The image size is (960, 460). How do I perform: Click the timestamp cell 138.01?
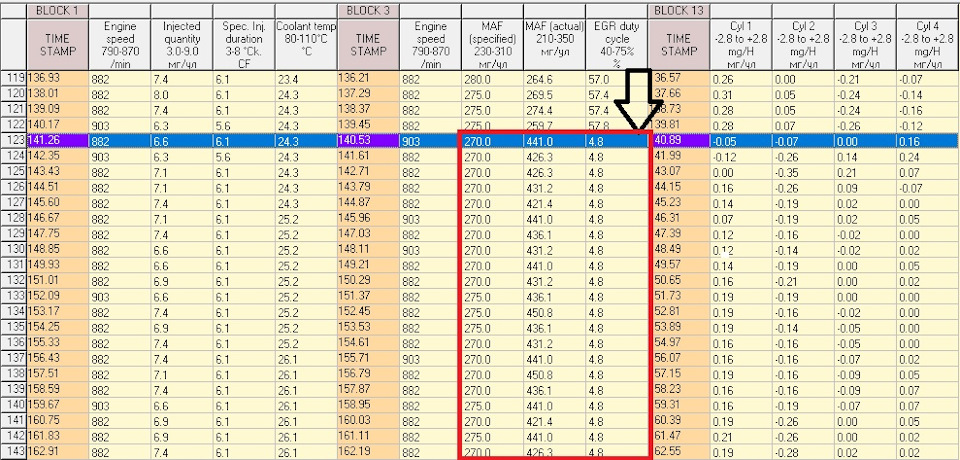pos(58,95)
